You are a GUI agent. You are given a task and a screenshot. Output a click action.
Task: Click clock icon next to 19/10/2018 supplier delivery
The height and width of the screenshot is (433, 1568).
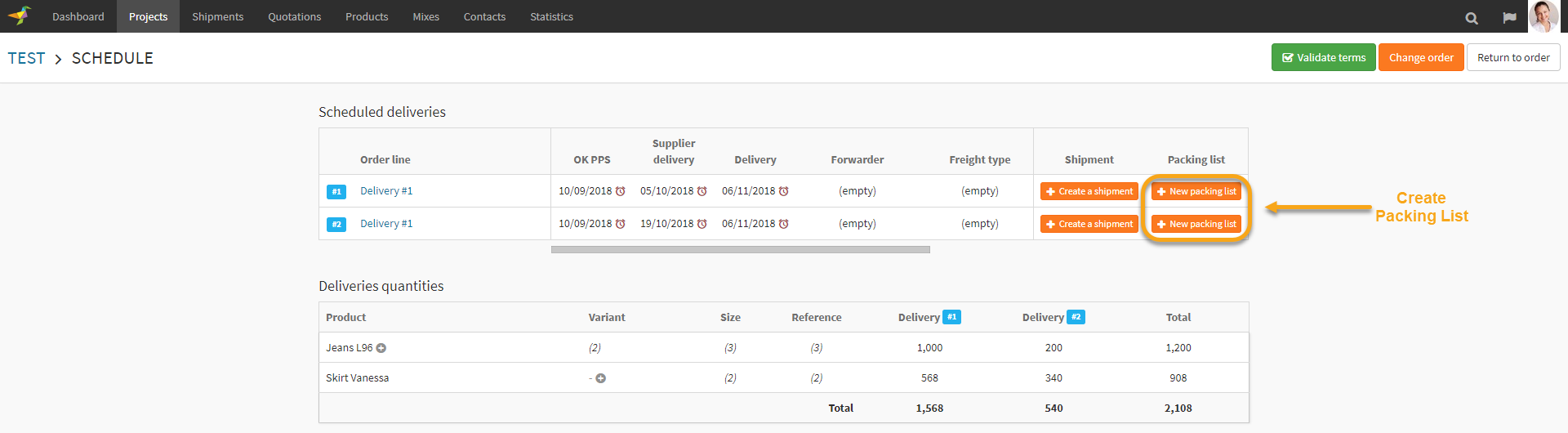coord(702,224)
